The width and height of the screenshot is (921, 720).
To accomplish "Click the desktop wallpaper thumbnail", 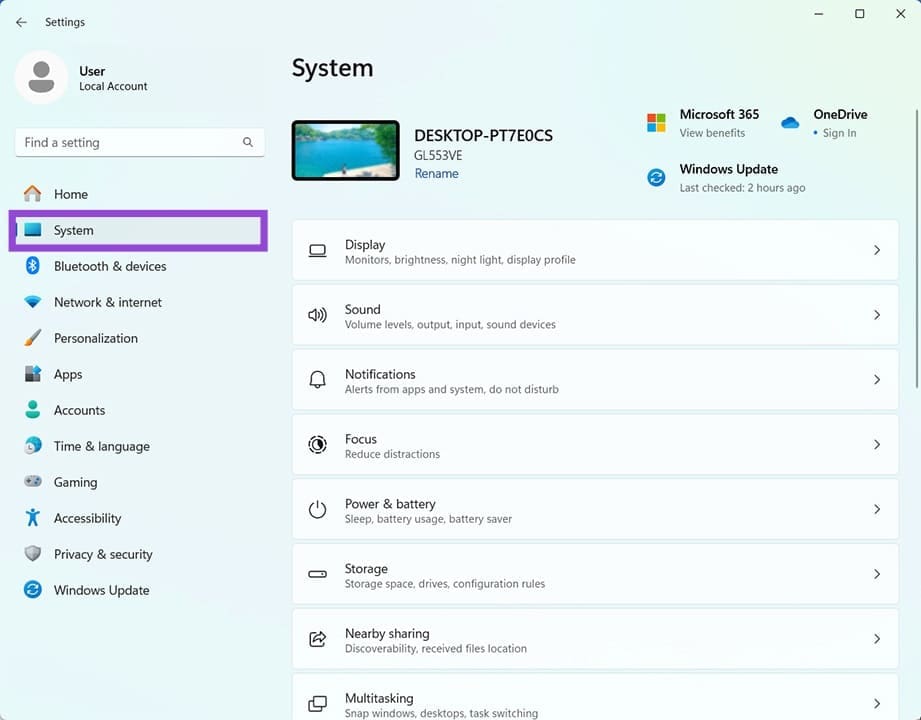I will click(346, 151).
